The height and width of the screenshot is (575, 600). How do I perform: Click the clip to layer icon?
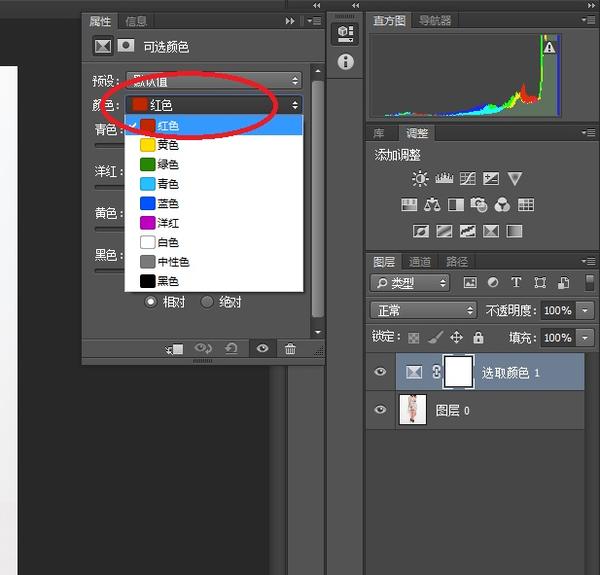pos(174,349)
